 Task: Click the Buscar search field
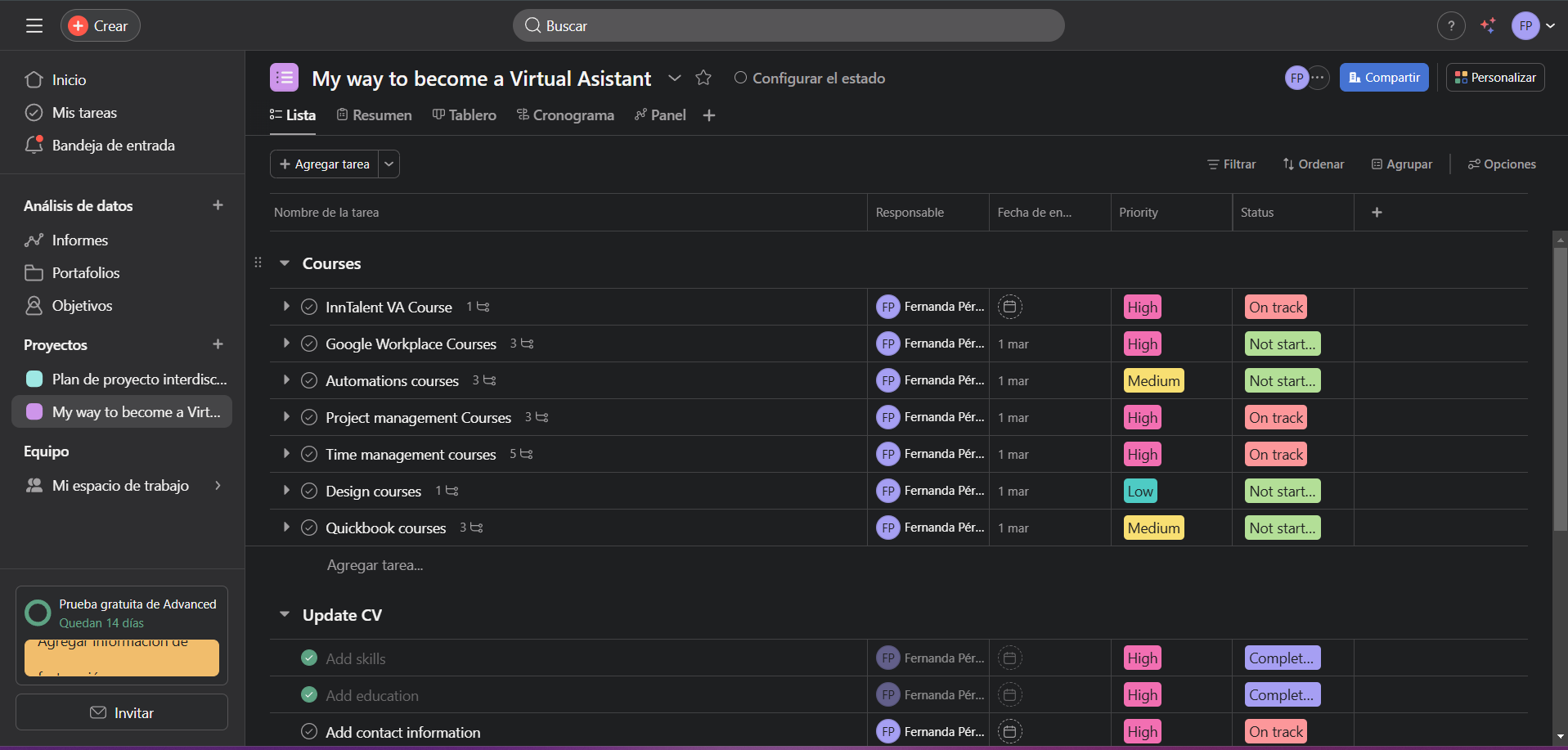788,25
